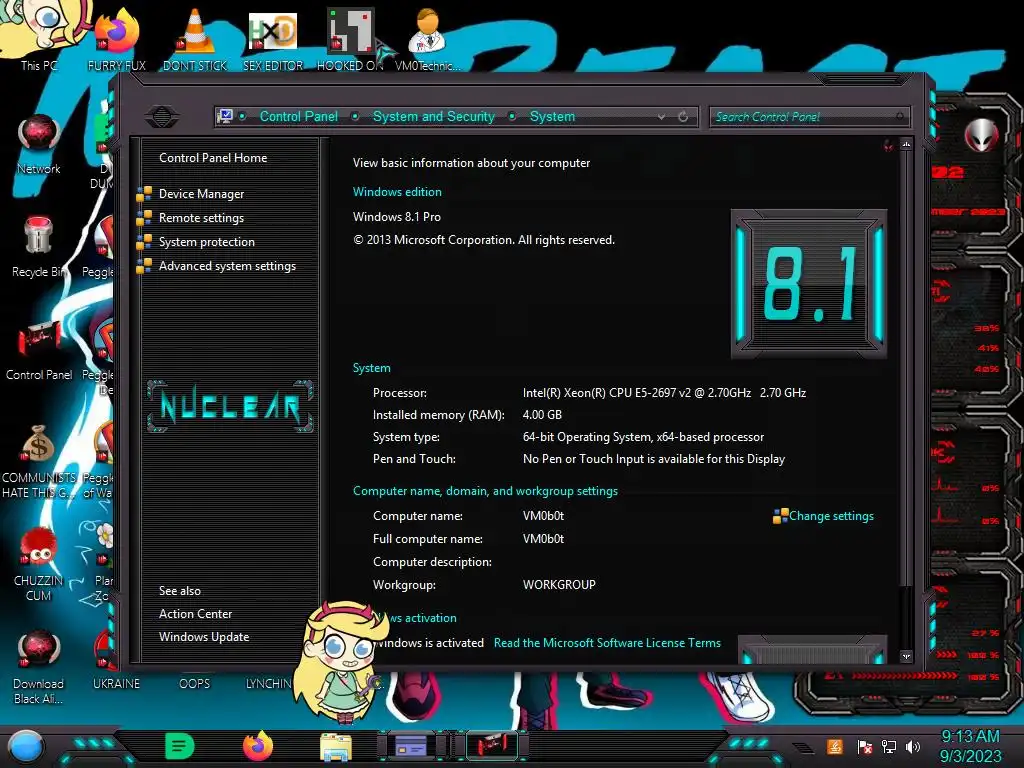This screenshot has width=1024, height=768.
Task: Click the scrollbar down arrow
Action: (x=906, y=656)
